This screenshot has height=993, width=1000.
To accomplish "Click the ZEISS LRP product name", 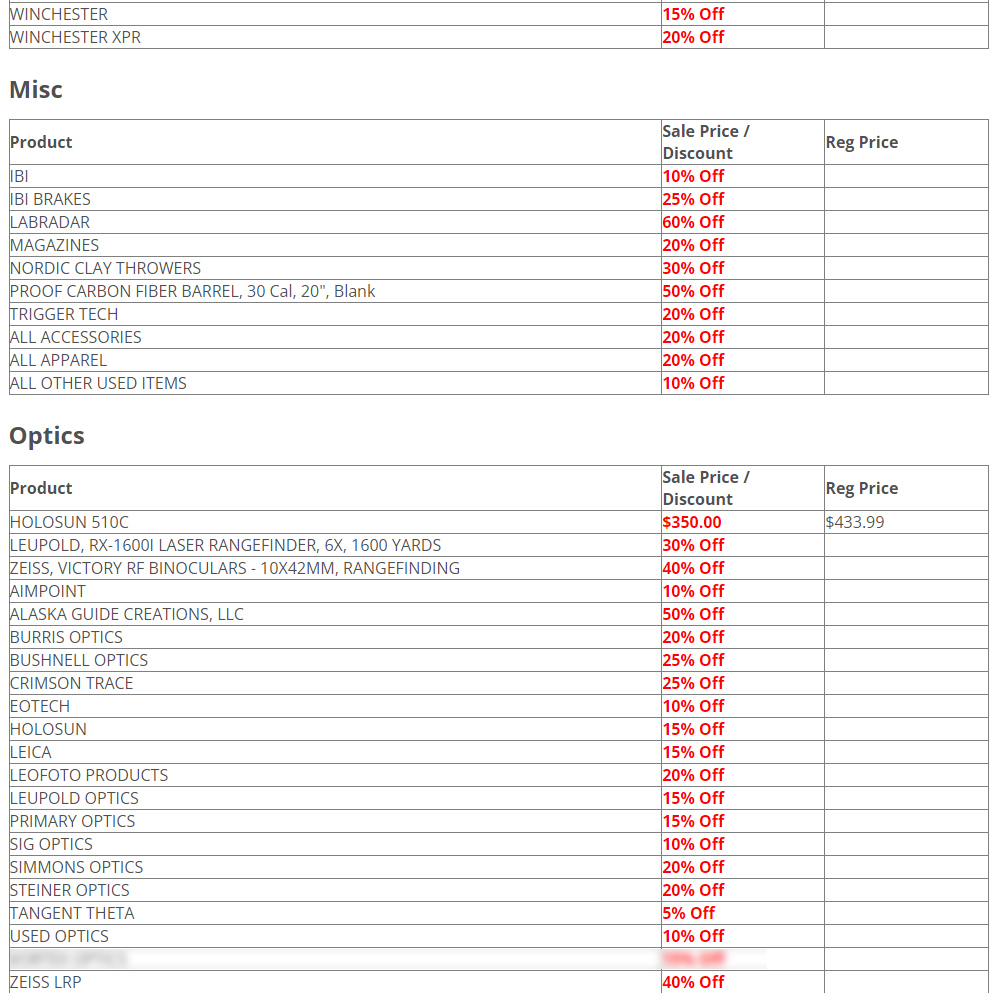I will [x=46, y=982].
